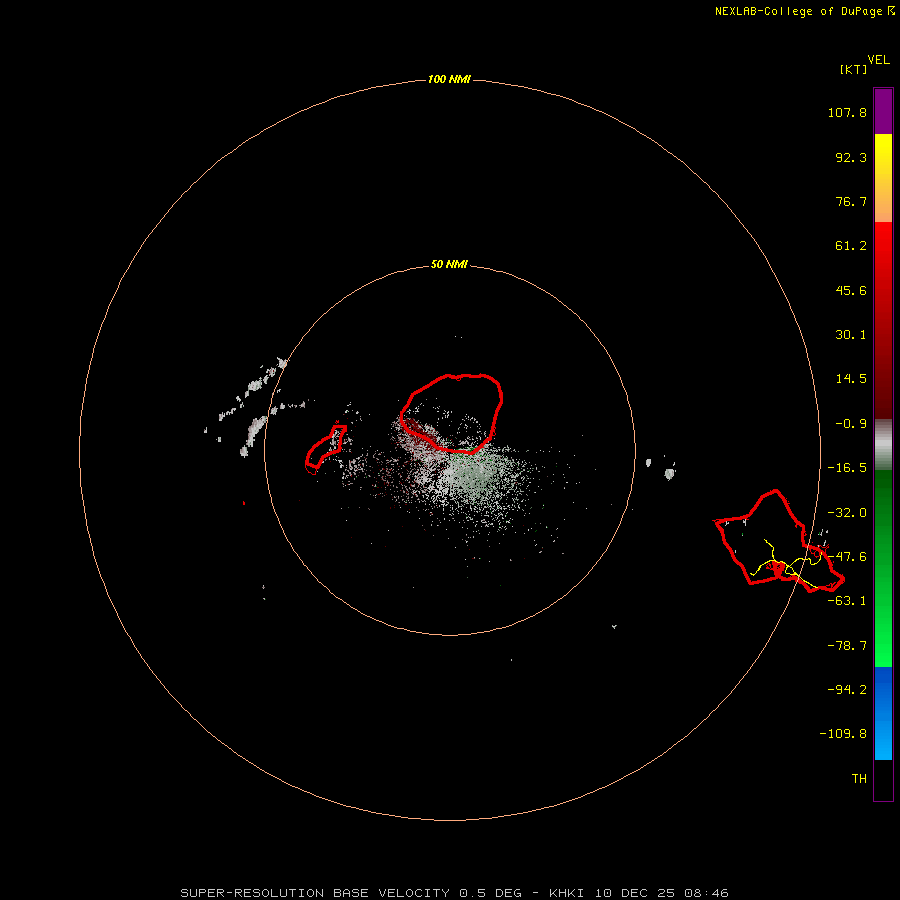Click the -0.9 legend value
This screenshot has height=900, width=900.
tap(851, 424)
